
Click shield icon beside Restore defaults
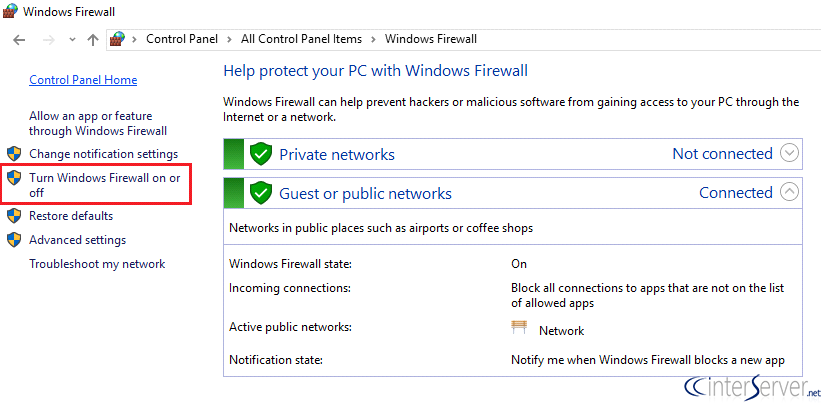(14, 215)
